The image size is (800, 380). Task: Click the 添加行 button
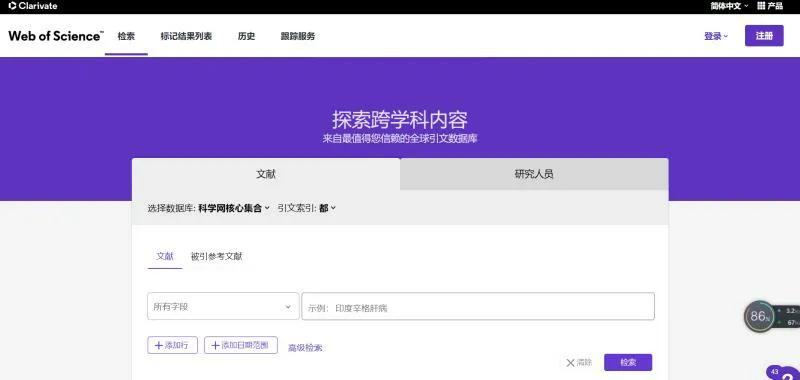(172, 345)
